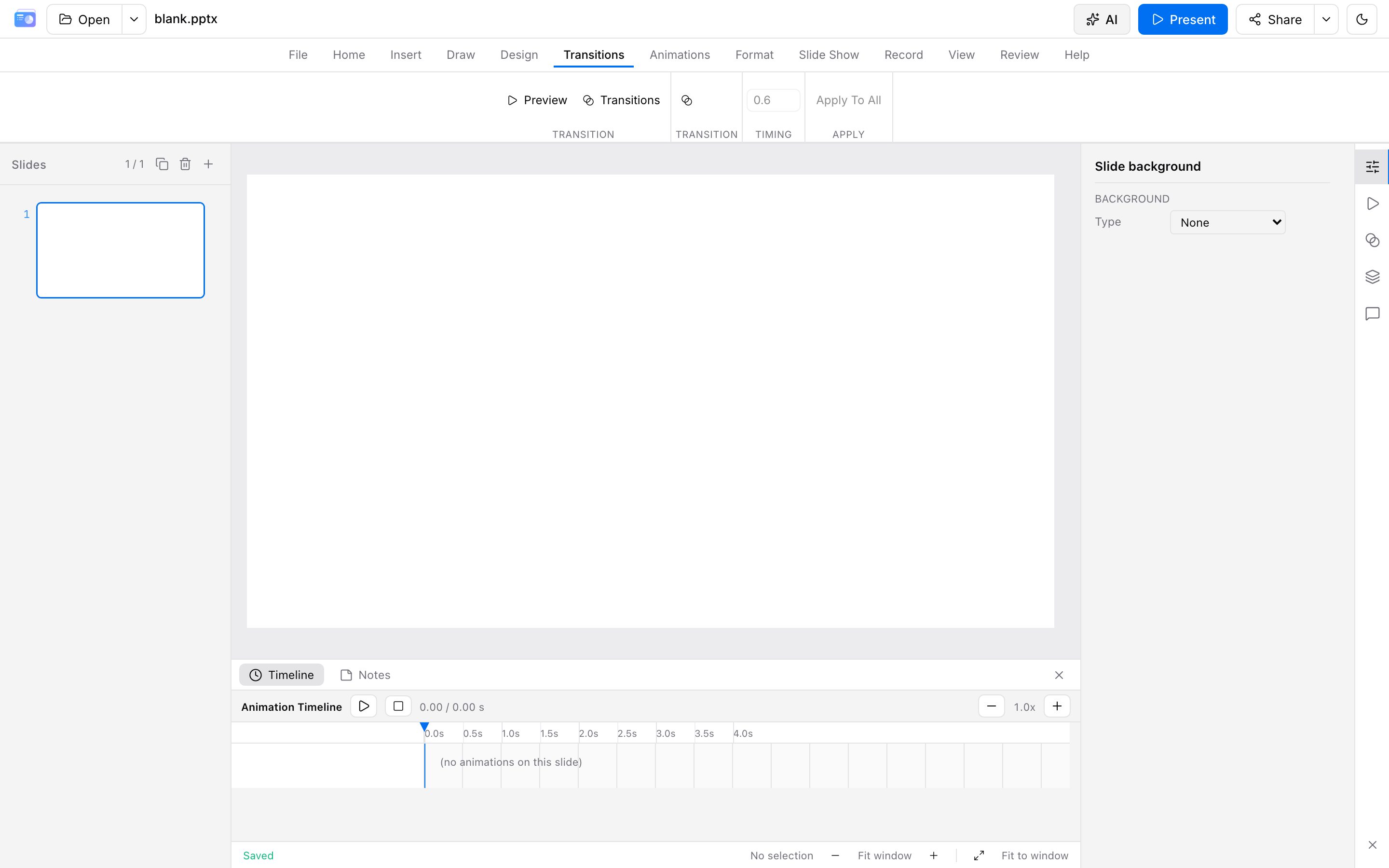Switch to the Home tab

coord(348,54)
